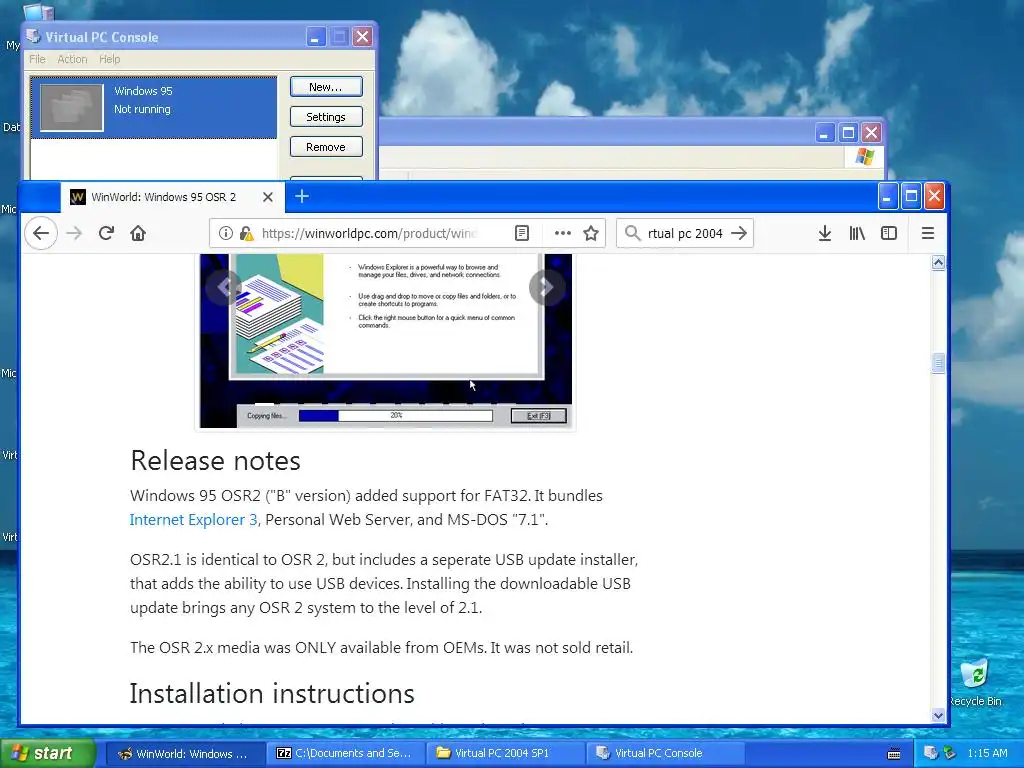
Task: Select the WinWorld: Windows 95 OSR 2 tab
Action: click(x=173, y=197)
